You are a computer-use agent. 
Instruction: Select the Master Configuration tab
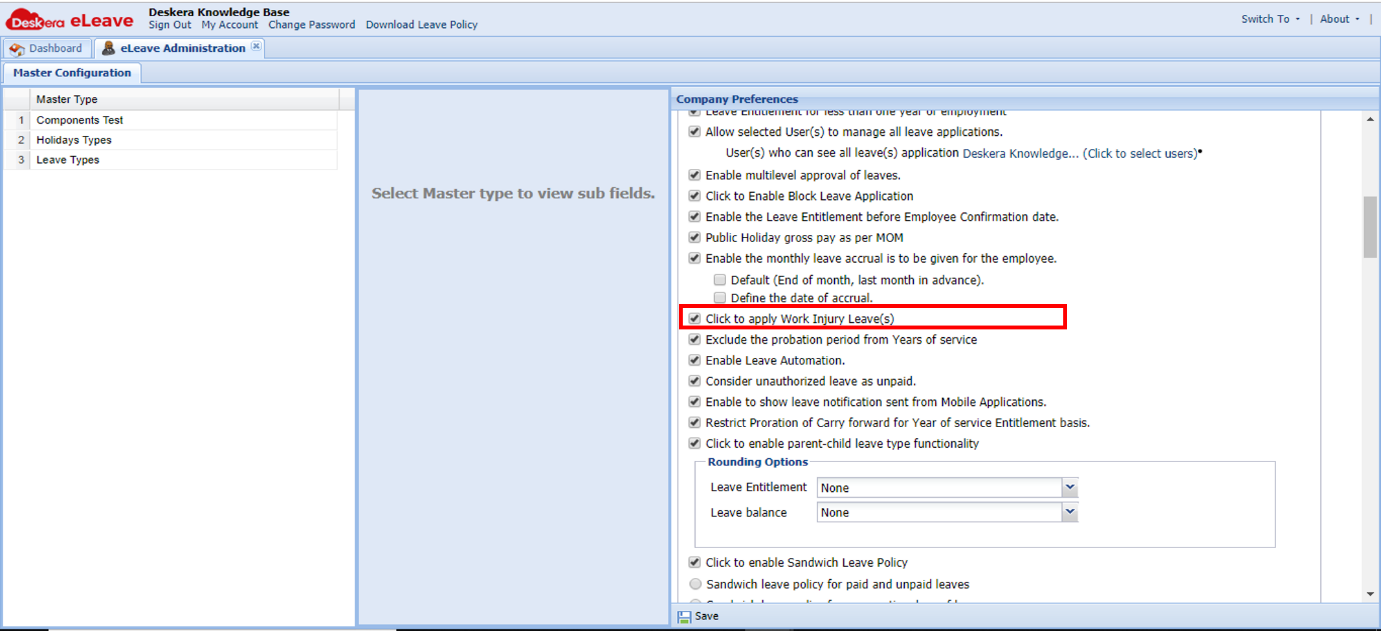pyautogui.click(x=72, y=72)
